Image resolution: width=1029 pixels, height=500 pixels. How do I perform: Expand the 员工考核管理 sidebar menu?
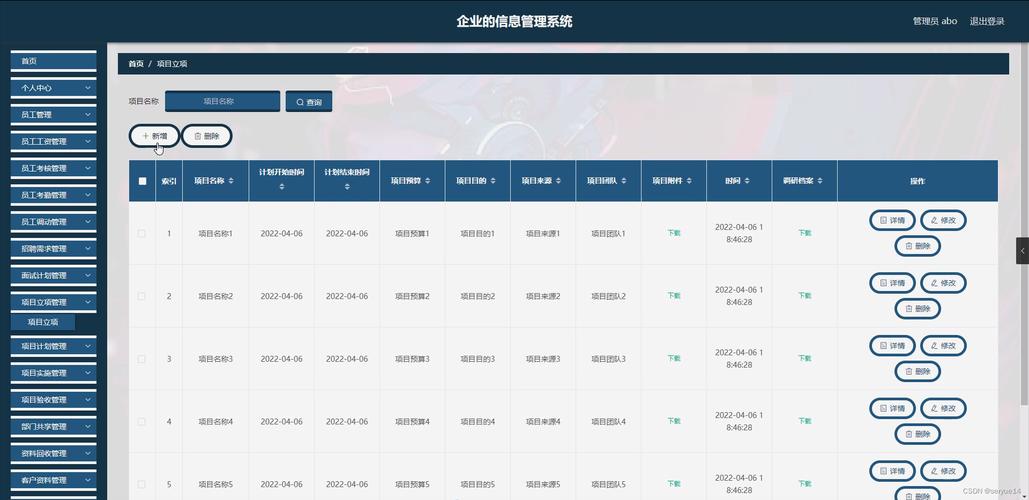pyautogui.click(x=54, y=168)
